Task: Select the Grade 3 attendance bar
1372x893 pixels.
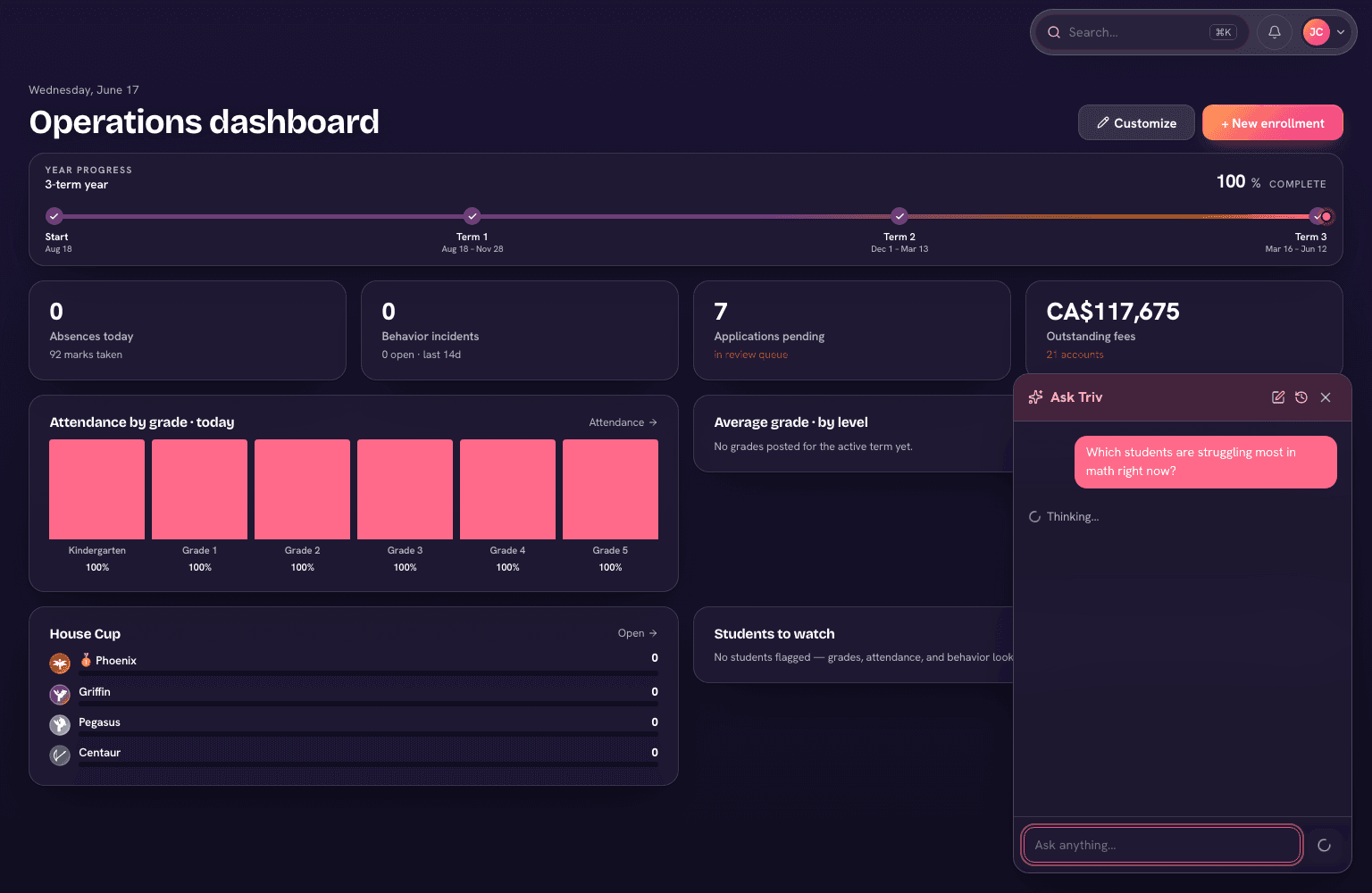Action: [406, 489]
